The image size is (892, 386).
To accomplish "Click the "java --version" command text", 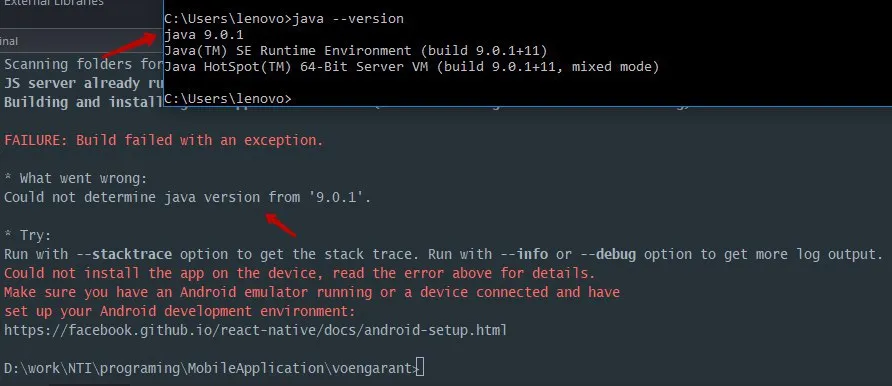I will [348, 19].
